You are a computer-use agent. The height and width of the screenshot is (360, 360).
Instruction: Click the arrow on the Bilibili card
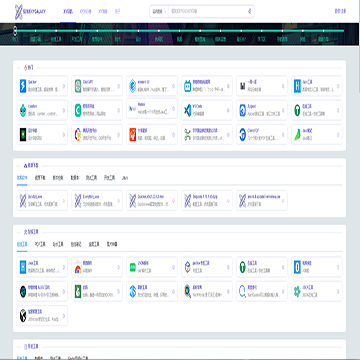pyautogui.click(x=228, y=86)
